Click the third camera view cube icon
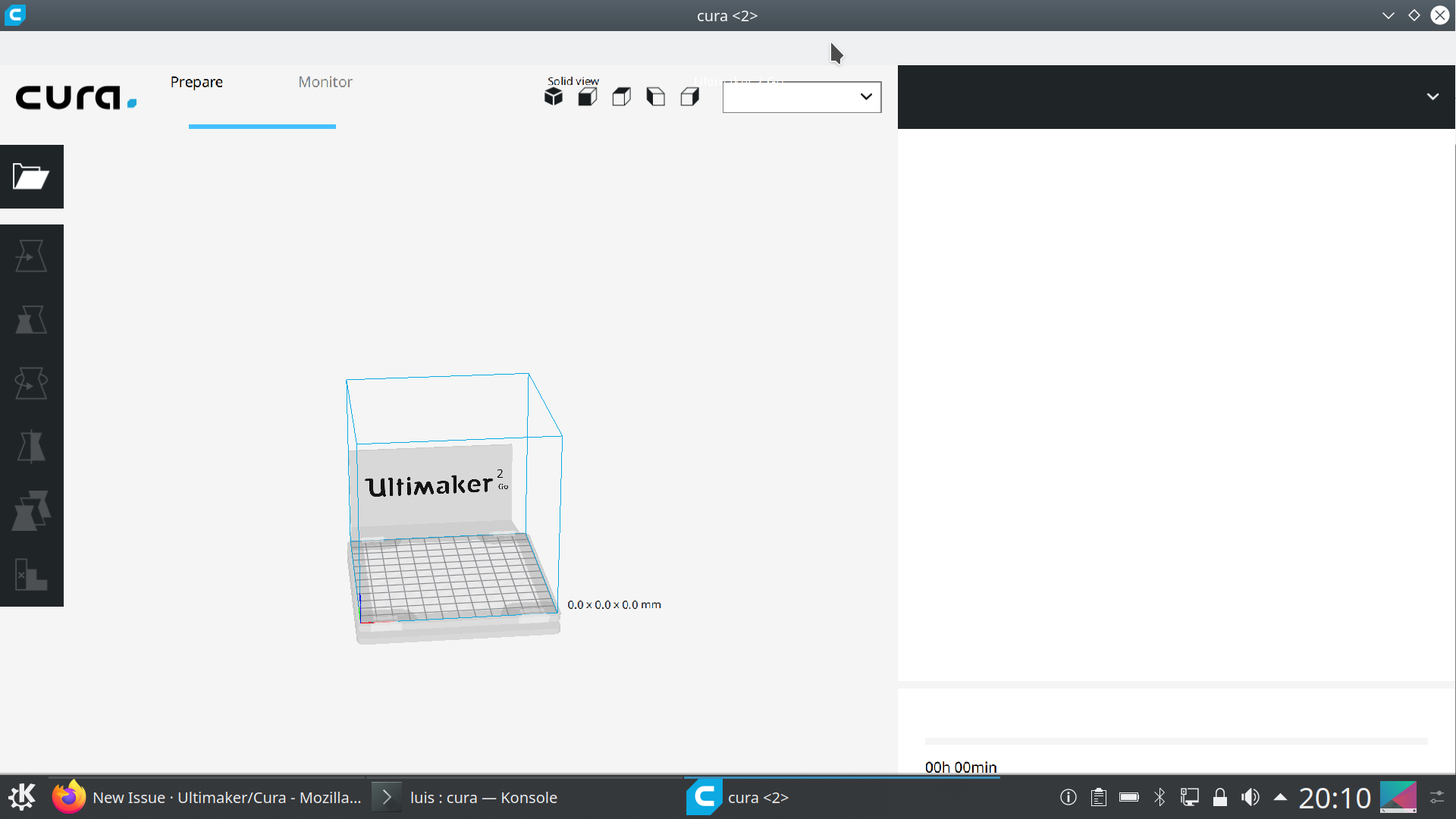This screenshot has height=819, width=1456. click(622, 97)
